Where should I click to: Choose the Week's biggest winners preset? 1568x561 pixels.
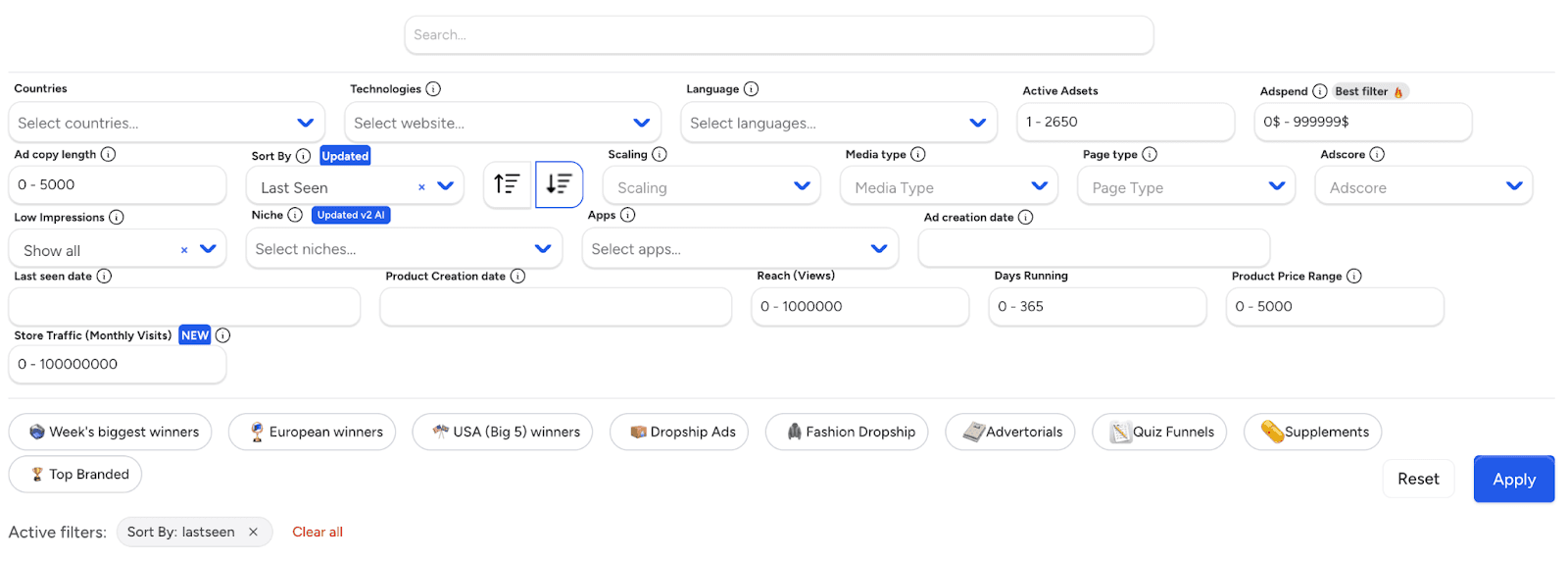[110, 432]
